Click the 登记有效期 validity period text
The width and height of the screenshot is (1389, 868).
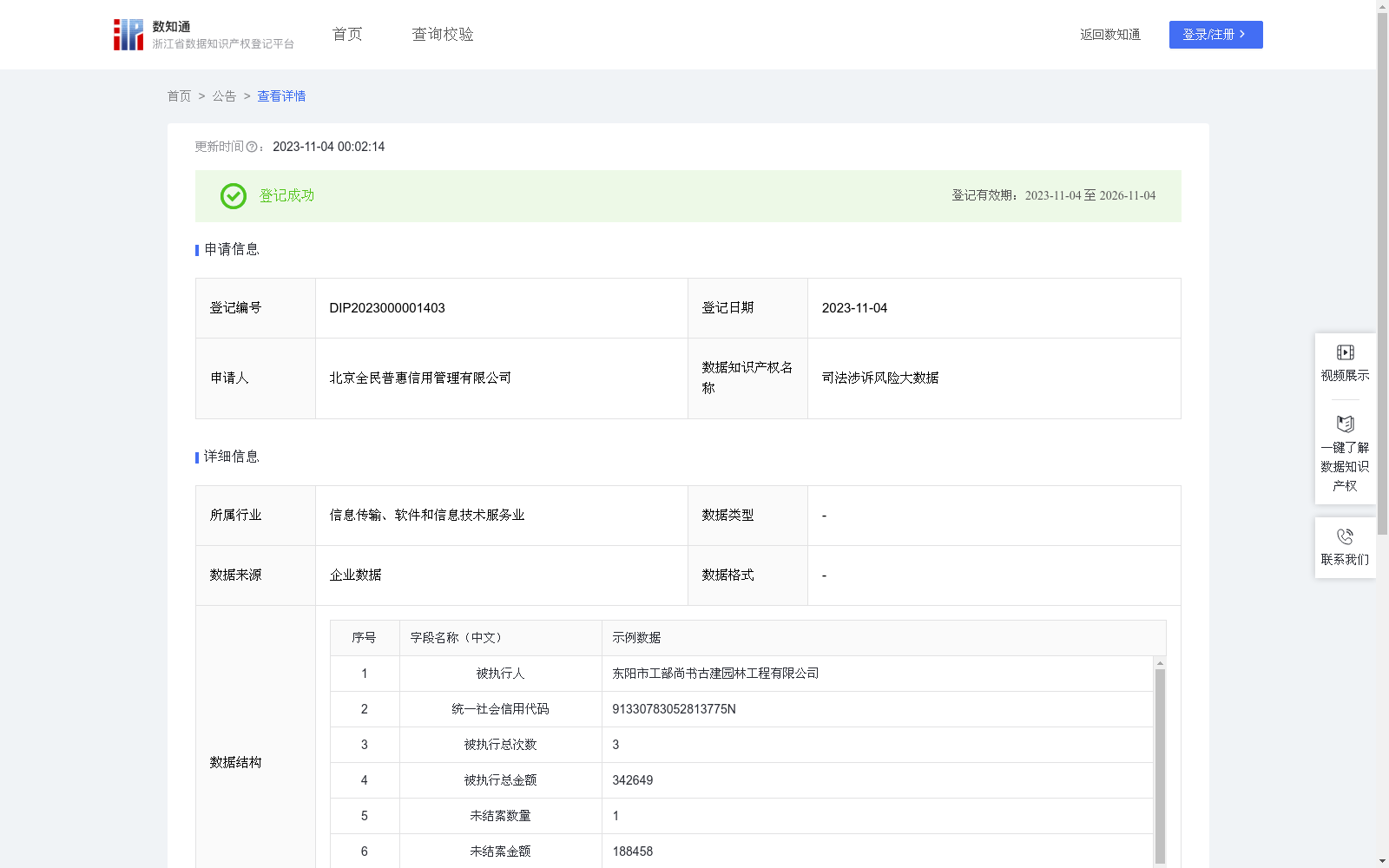pos(1054,196)
